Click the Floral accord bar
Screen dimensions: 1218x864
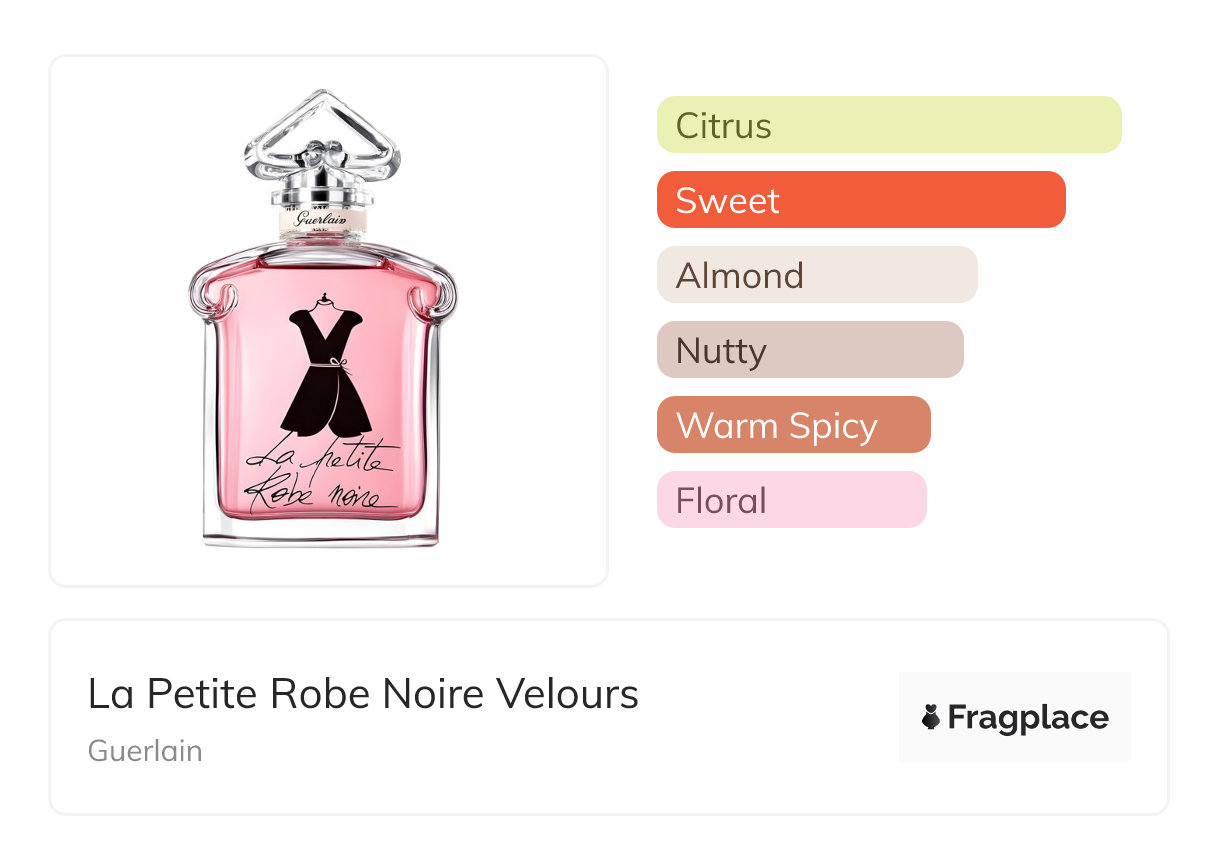(x=792, y=500)
